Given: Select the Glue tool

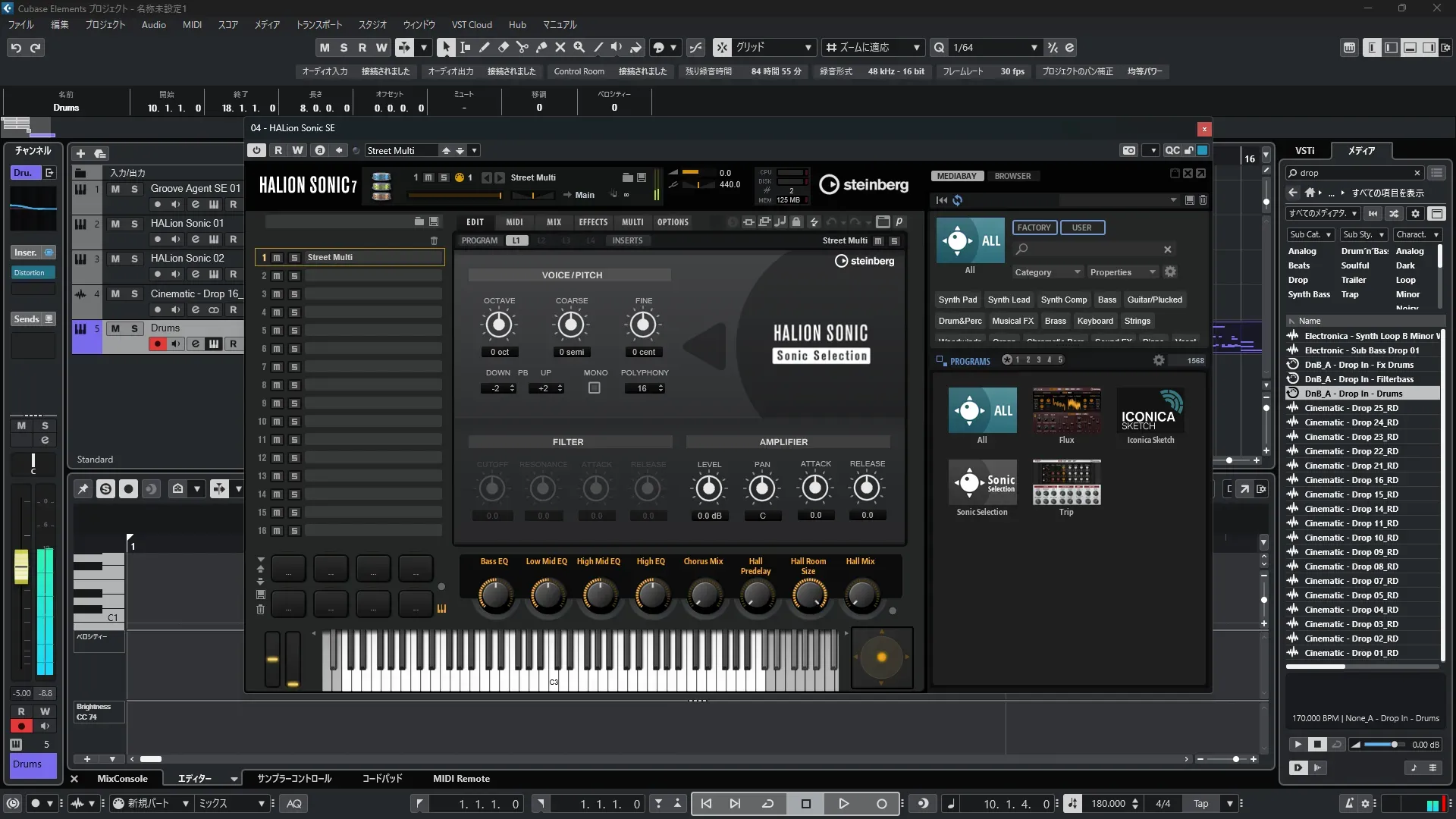Looking at the screenshot, I should point(541,47).
